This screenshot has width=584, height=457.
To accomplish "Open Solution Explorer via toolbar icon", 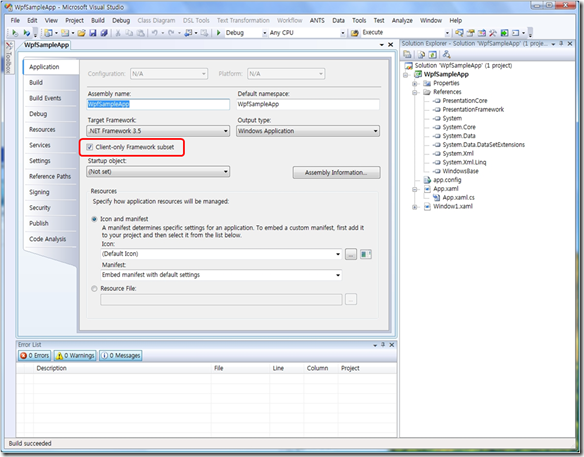I will (x=459, y=33).
